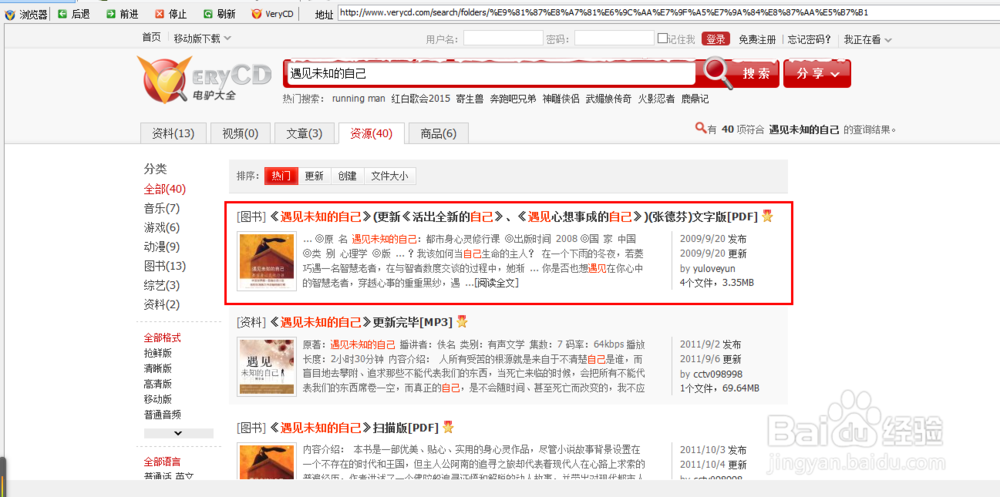Click the magnifying glass search icon

(x=717, y=73)
